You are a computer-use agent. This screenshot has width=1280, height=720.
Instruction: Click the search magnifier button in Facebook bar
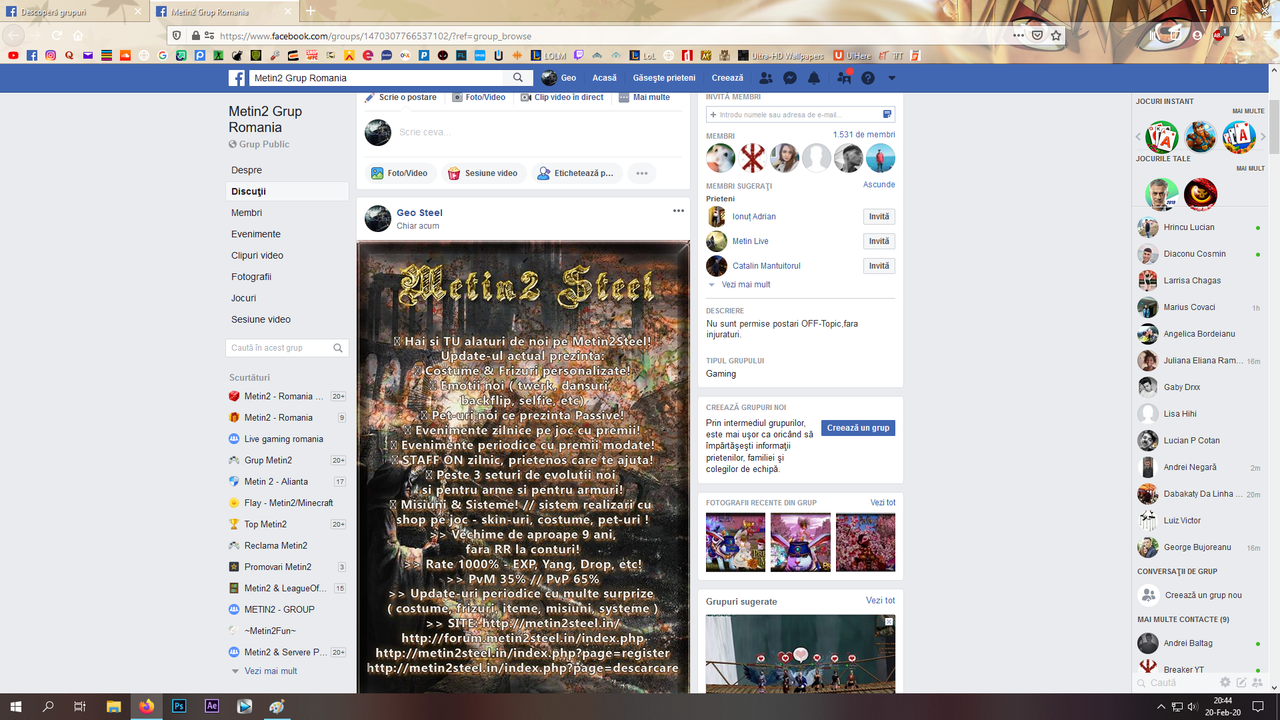[x=518, y=78]
